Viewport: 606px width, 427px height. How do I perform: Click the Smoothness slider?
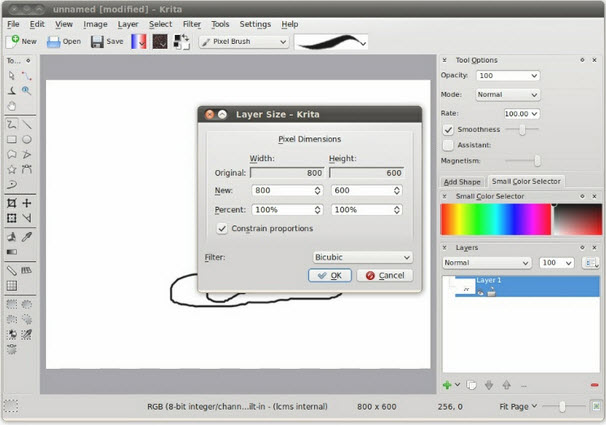tap(522, 130)
